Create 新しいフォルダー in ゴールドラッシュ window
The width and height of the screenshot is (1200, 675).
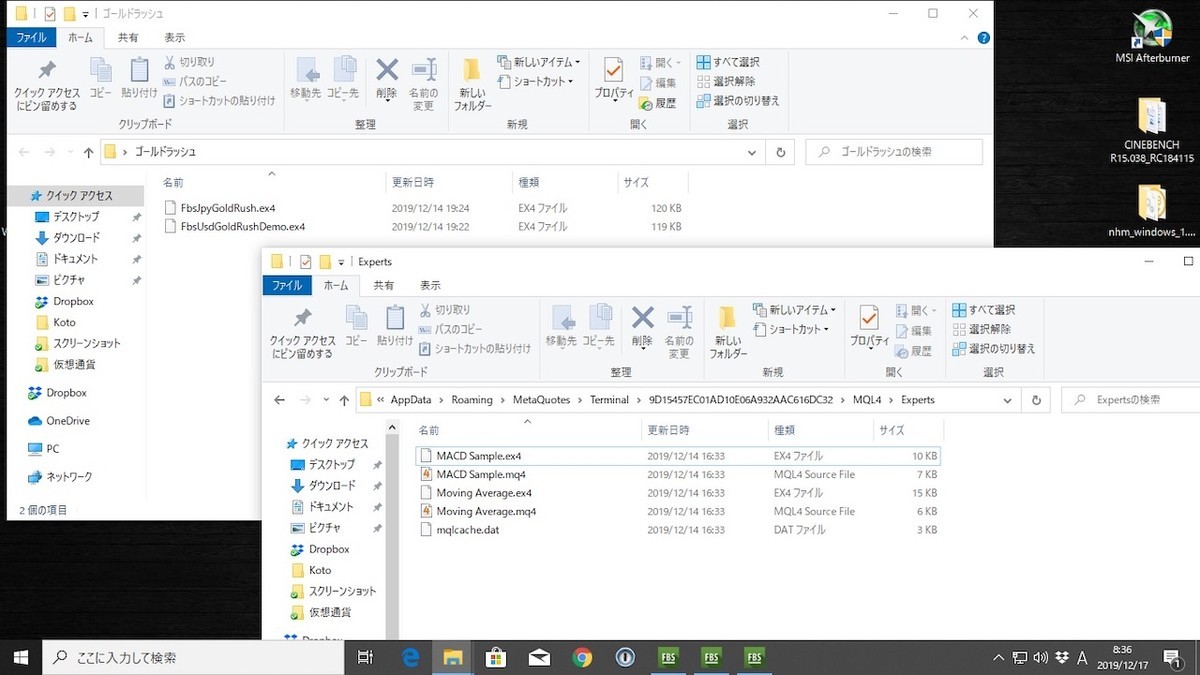point(473,84)
